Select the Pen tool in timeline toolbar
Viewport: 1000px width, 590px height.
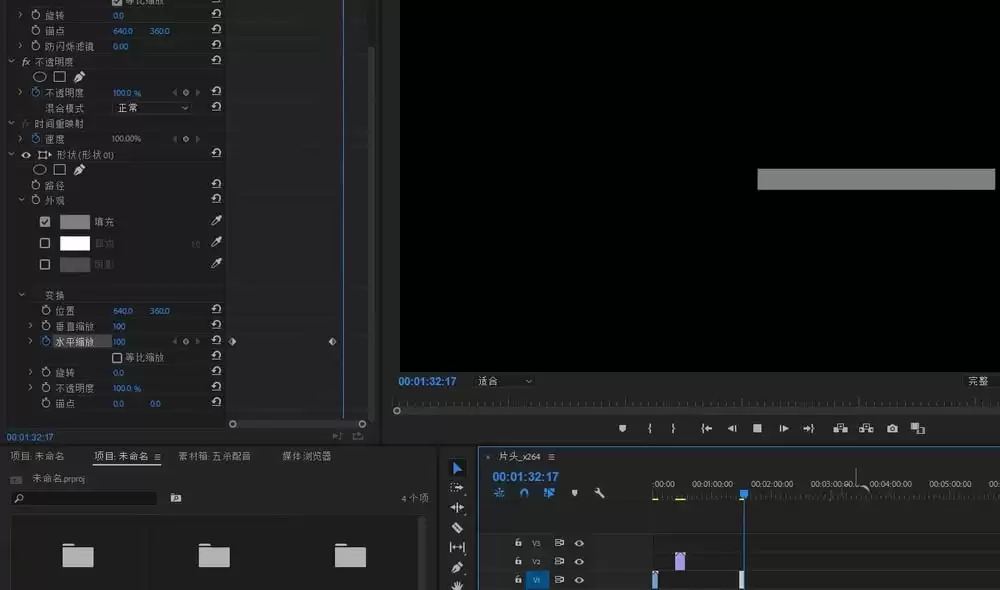tap(457, 567)
